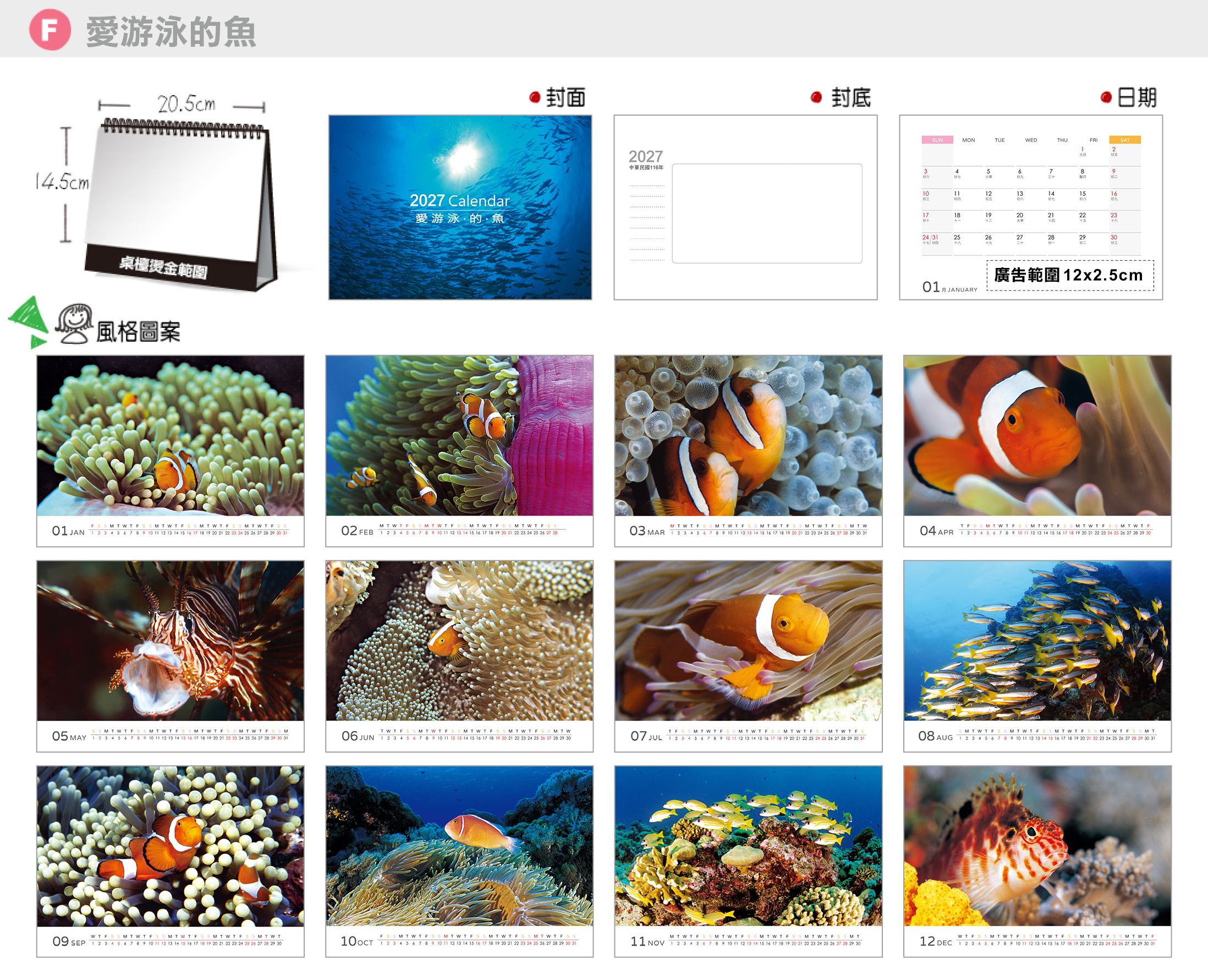Select the 01 JAN clownfish anemone photo

pyautogui.click(x=171, y=435)
